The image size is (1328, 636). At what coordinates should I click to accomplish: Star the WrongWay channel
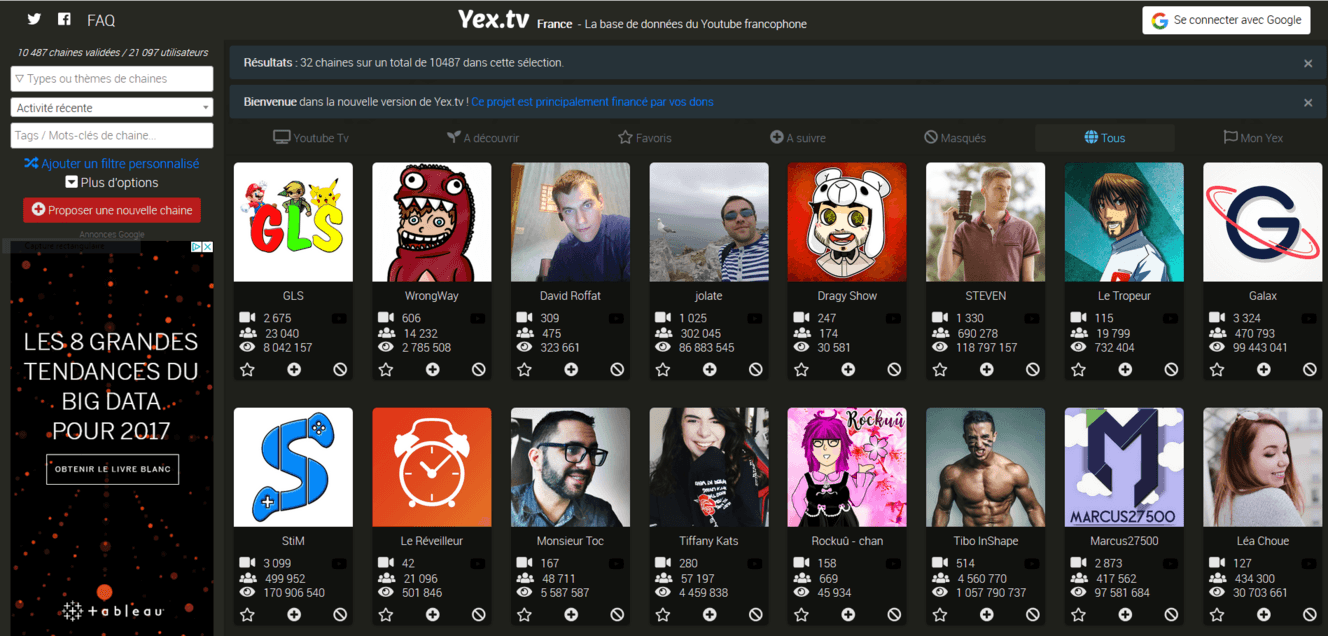[x=386, y=370]
